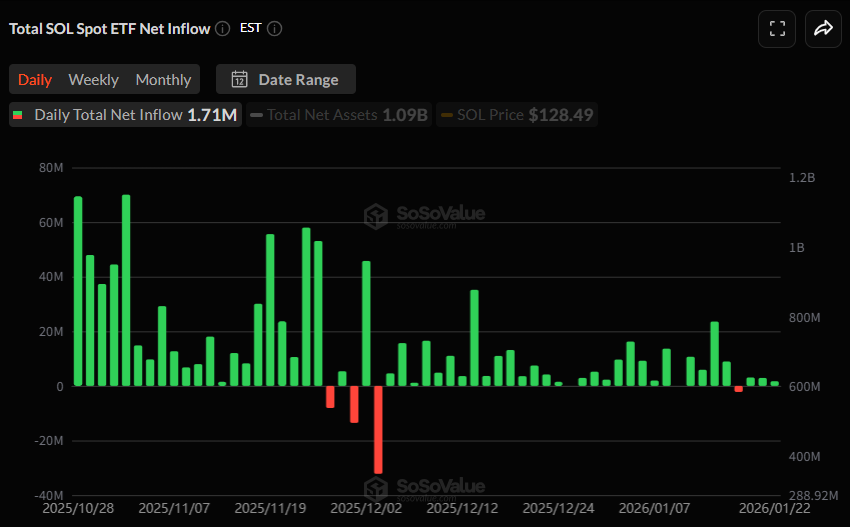Image resolution: width=850 pixels, height=527 pixels.
Task: Click the gray Total Net Assets legend swatch
Action: pyautogui.click(x=257, y=115)
